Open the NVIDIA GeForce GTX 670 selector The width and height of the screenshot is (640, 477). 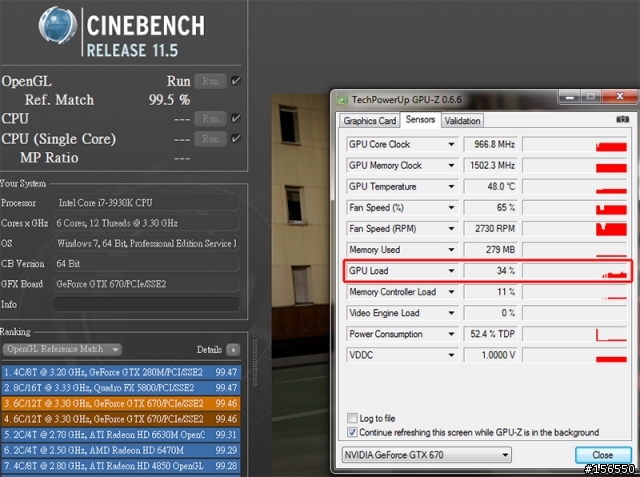(x=427, y=455)
